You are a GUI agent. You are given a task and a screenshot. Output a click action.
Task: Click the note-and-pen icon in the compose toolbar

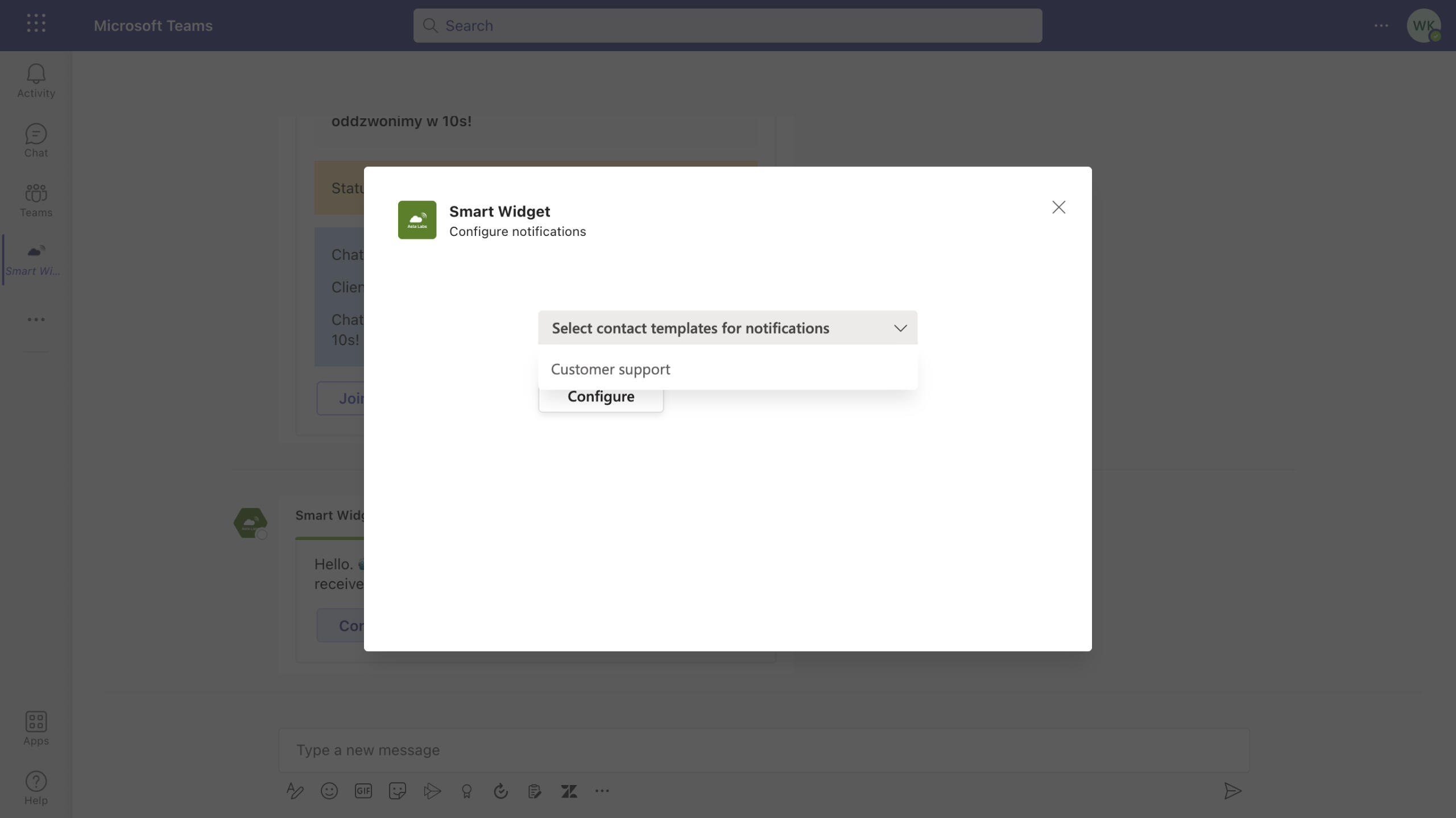(535, 791)
